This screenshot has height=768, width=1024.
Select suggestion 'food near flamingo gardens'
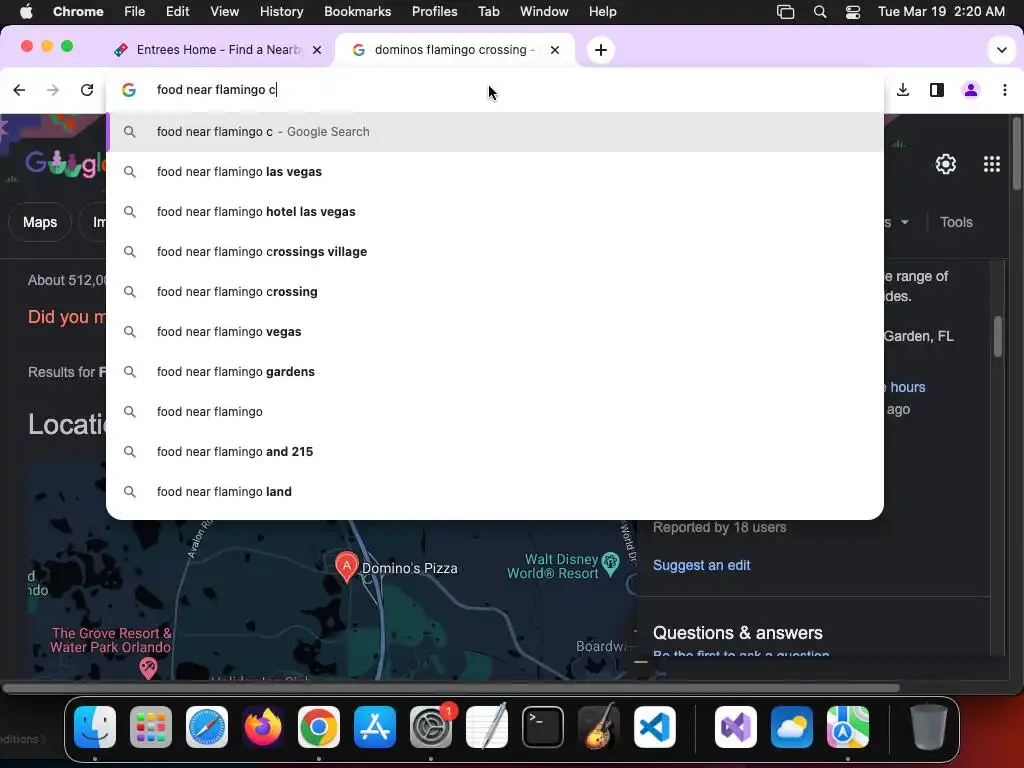click(x=495, y=372)
